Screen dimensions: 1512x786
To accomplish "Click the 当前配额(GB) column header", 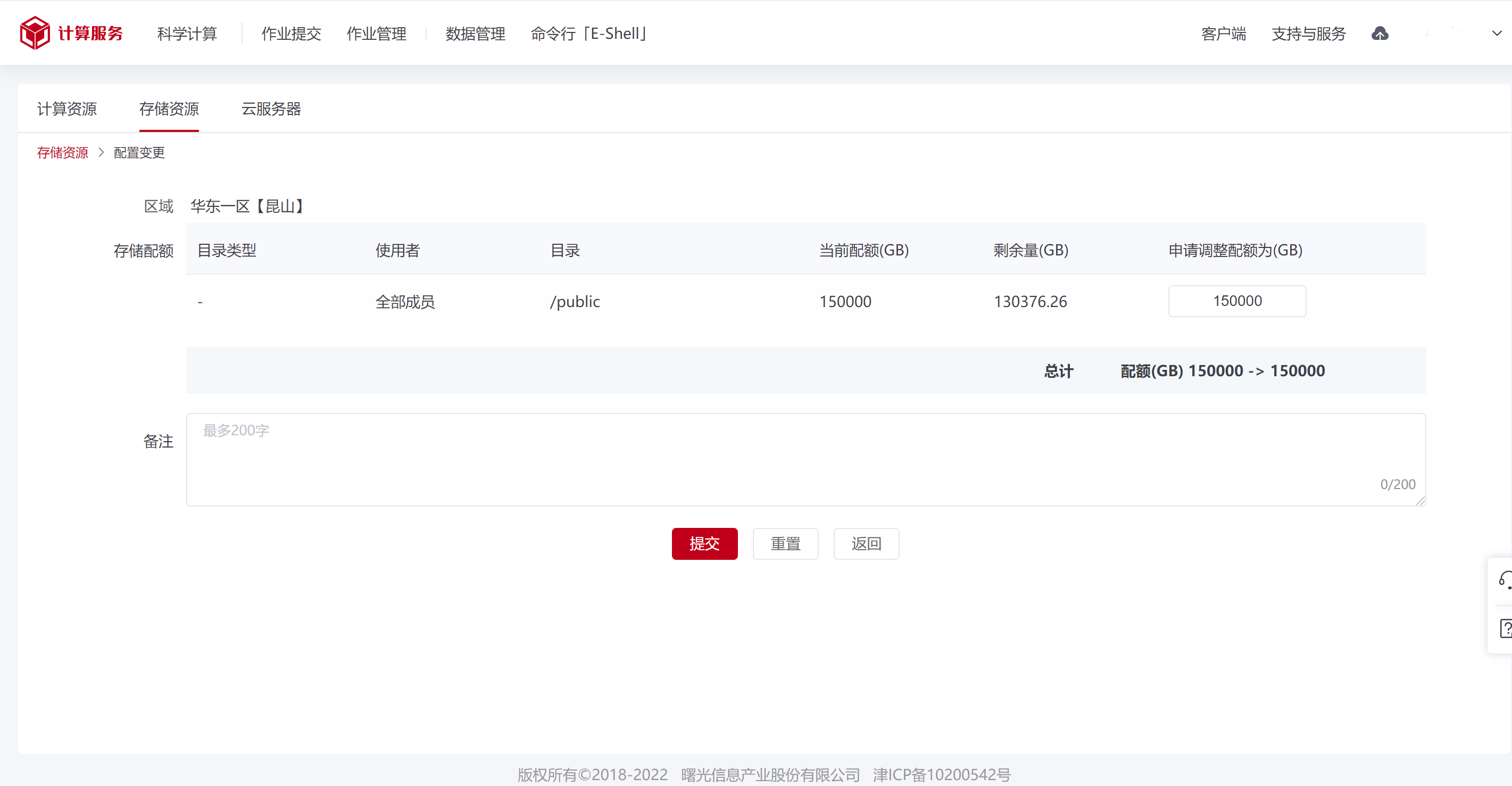I will pos(864,251).
